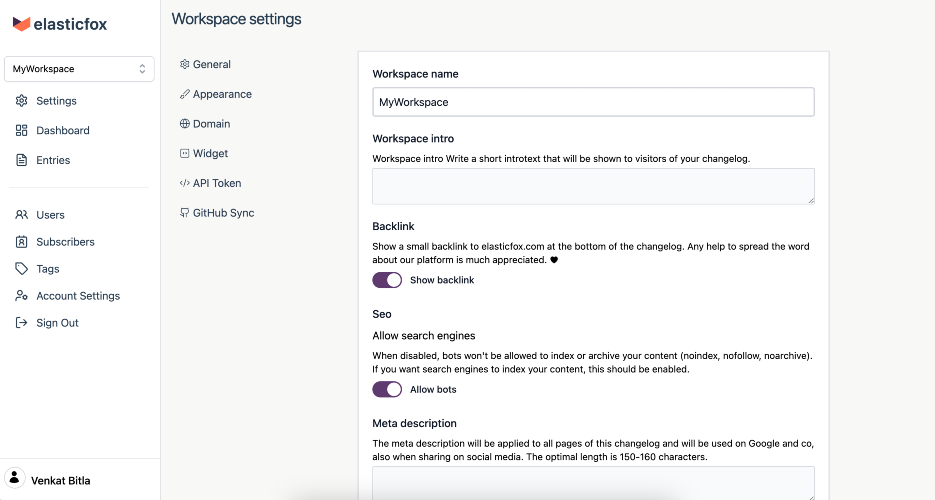Click the Backlink section heading
The image size is (935, 500).
pos(393,226)
